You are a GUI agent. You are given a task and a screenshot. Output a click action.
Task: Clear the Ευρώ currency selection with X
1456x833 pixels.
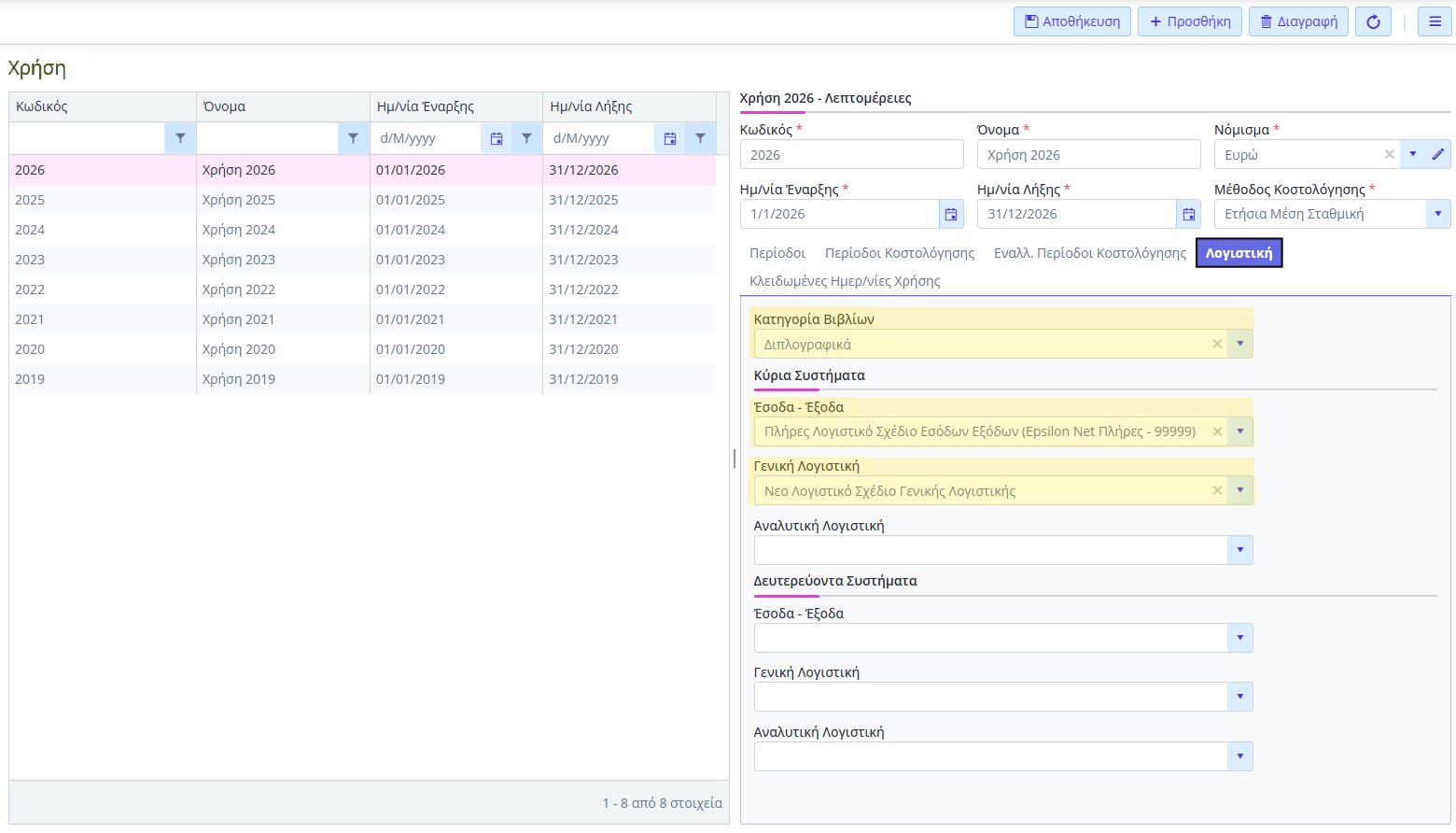point(1389,154)
